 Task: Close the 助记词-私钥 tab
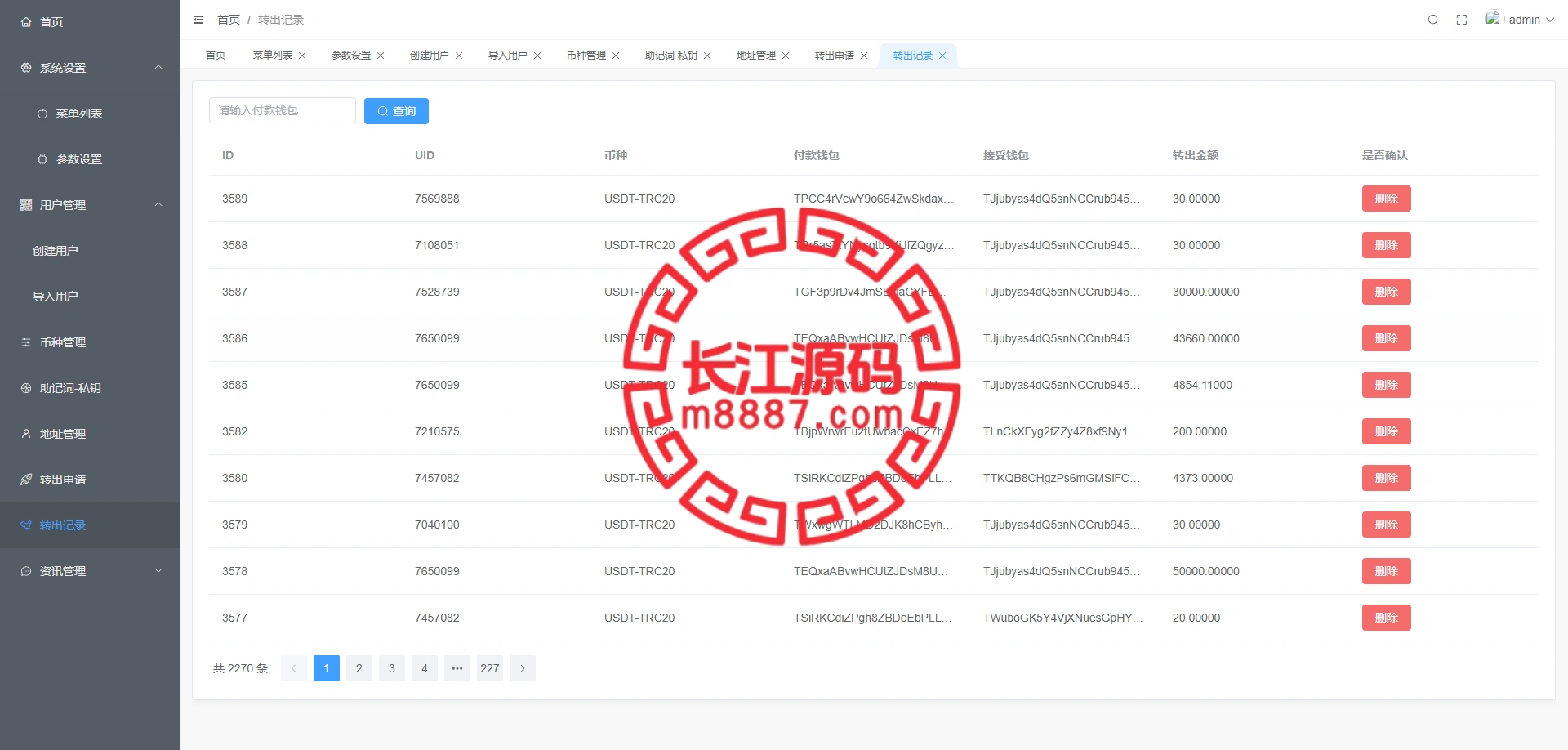[707, 56]
